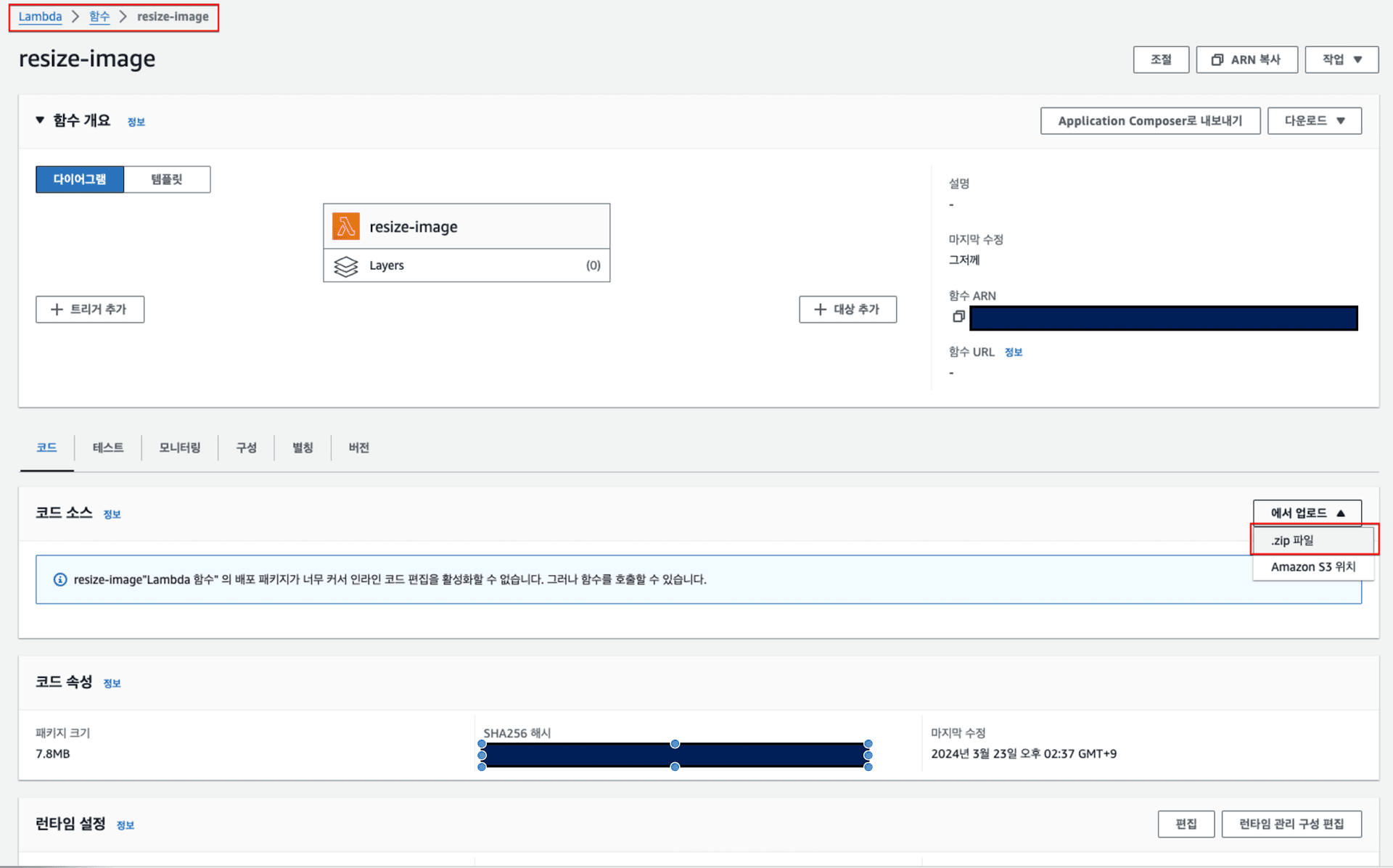Click the Layers stack icon
Viewport: 1393px width, 868px height.
[345, 266]
